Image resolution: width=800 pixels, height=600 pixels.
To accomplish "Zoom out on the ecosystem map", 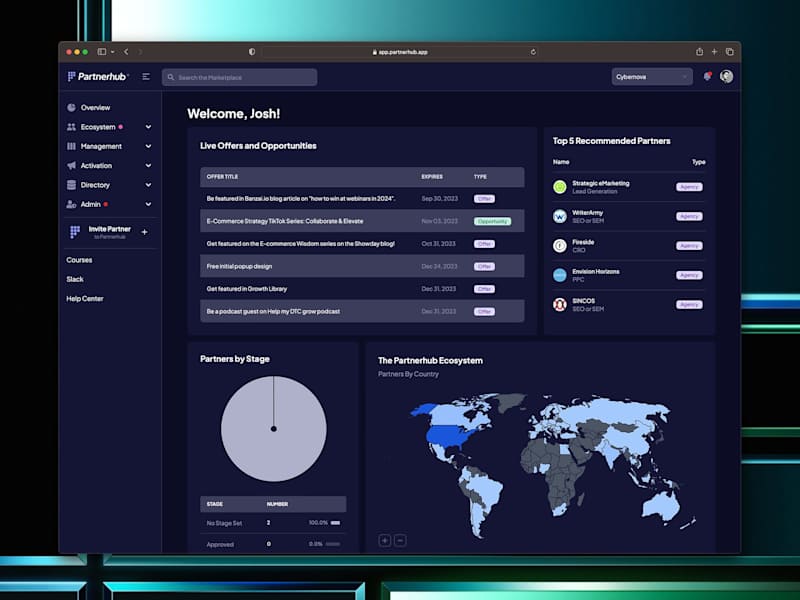I will [401, 540].
